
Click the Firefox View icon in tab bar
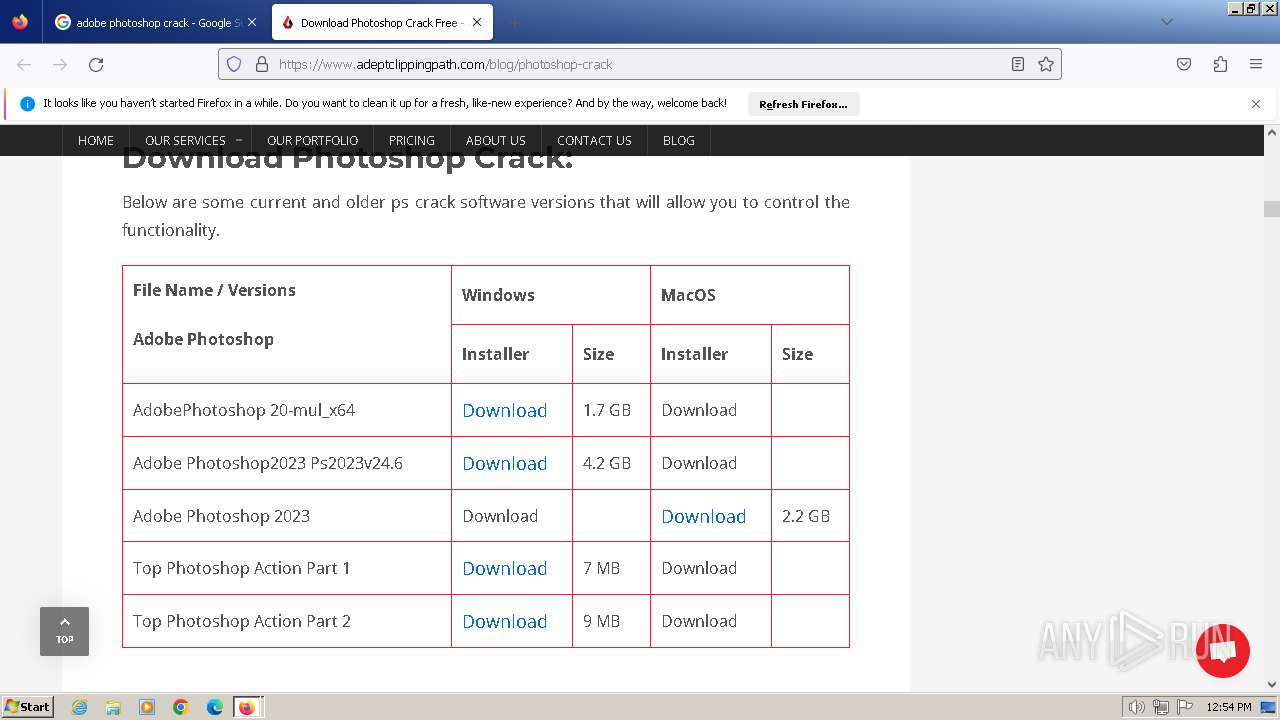(20, 22)
